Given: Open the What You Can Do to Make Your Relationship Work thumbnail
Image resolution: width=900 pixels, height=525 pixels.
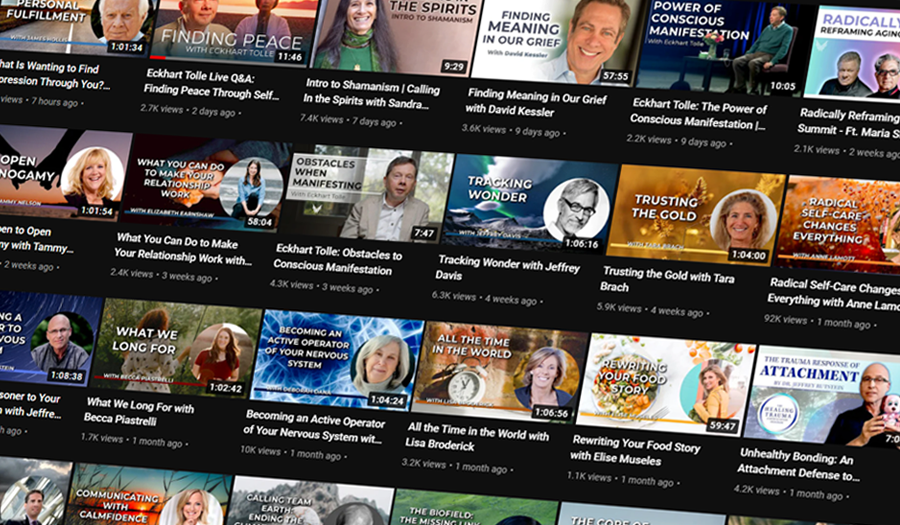Looking at the screenshot, I should [x=205, y=184].
